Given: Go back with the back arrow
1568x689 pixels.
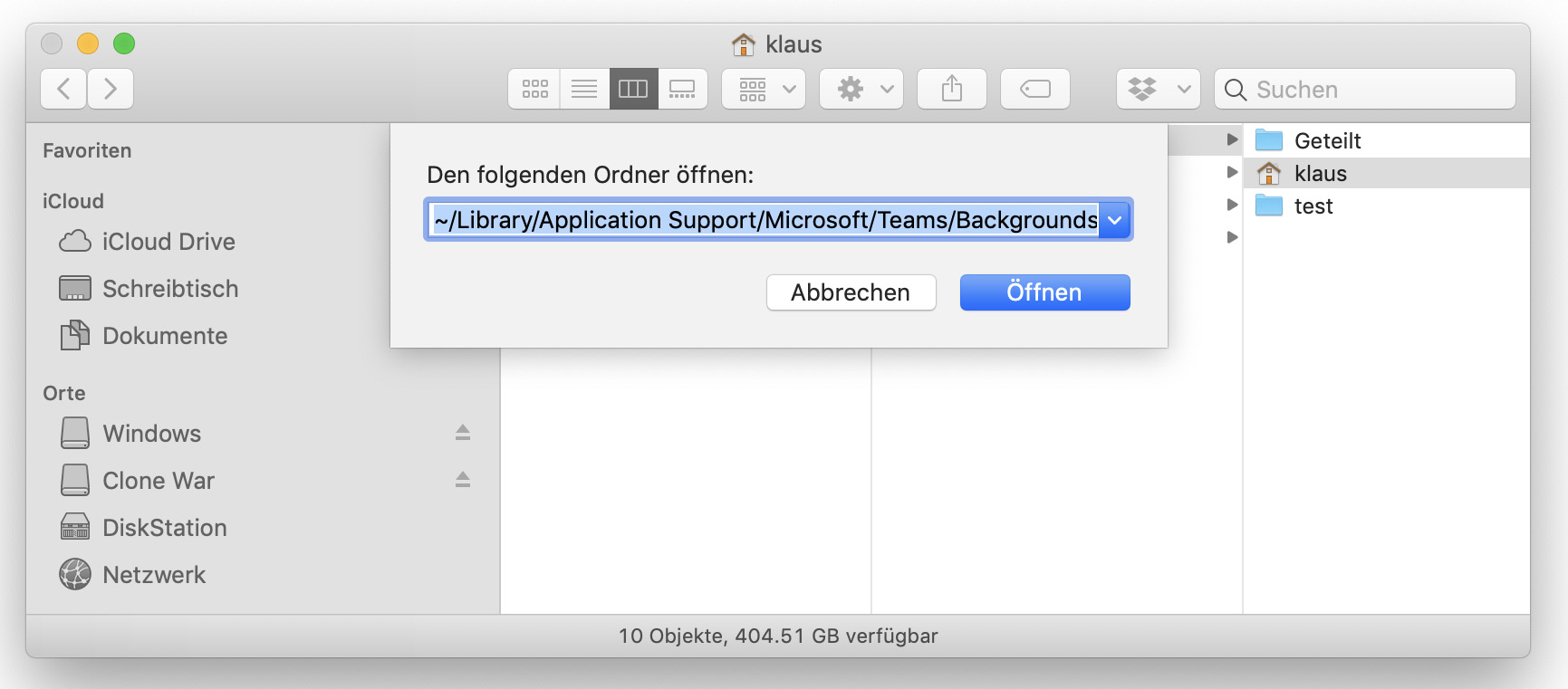Looking at the screenshot, I should pyautogui.click(x=63, y=89).
